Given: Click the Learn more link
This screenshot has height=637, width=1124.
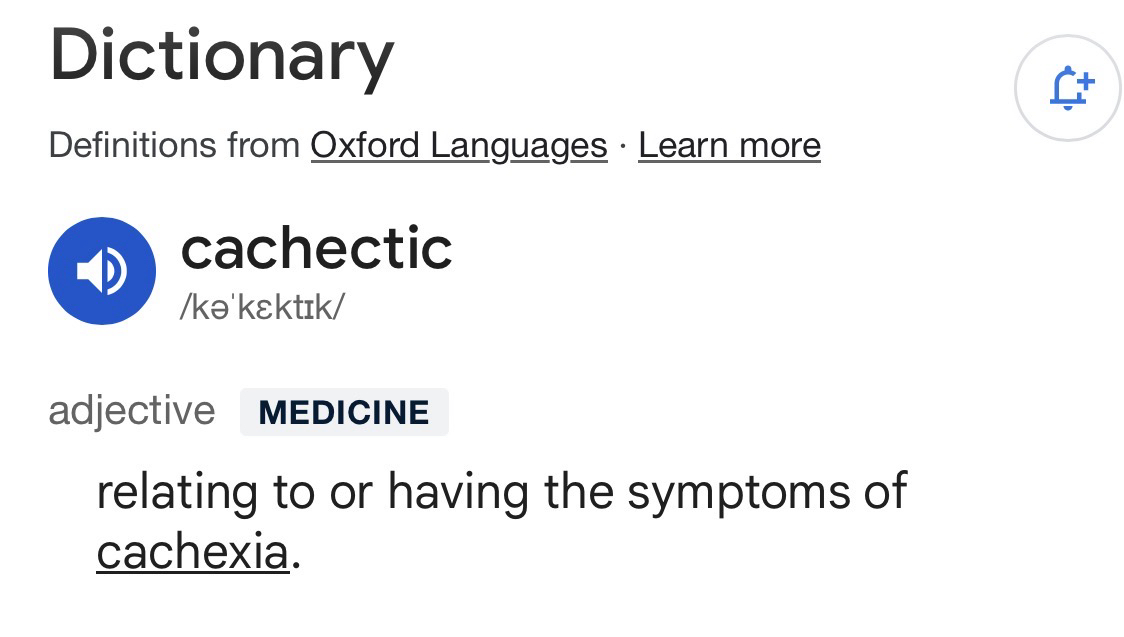Looking at the screenshot, I should [729, 146].
